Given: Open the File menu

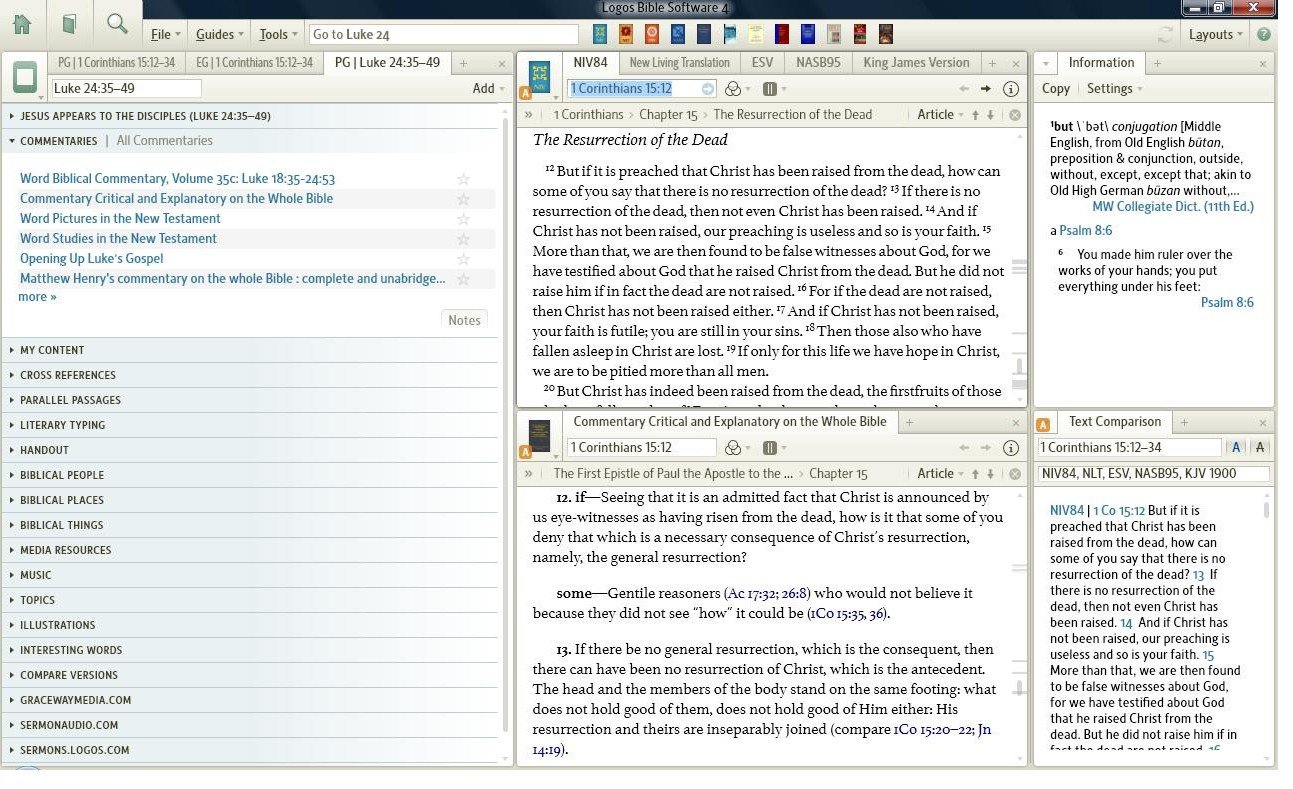Looking at the screenshot, I should [x=165, y=34].
